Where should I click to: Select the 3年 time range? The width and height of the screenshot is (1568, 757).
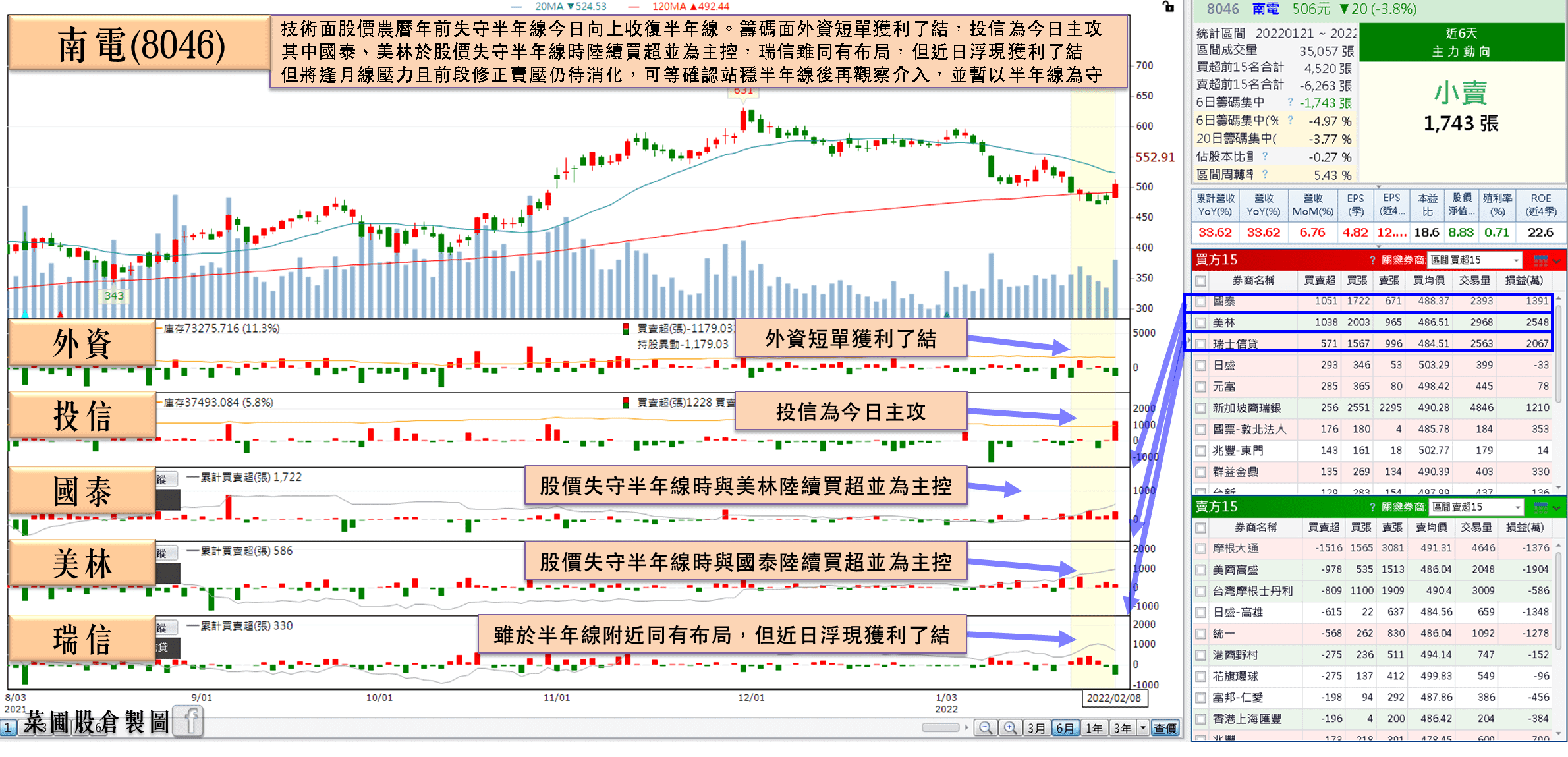click(x=1123, y=728)
